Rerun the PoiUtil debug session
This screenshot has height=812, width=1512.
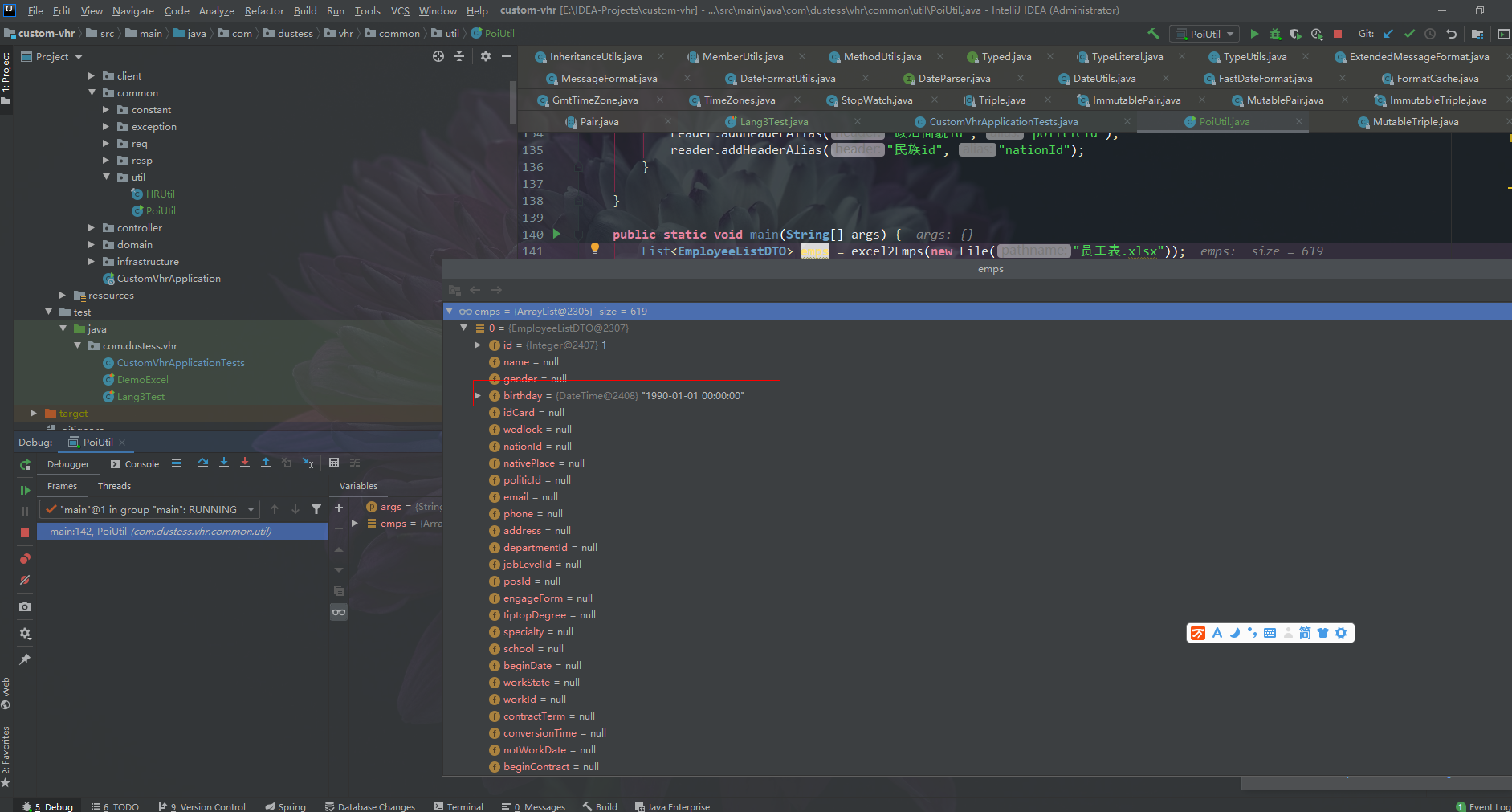[25, 464]
